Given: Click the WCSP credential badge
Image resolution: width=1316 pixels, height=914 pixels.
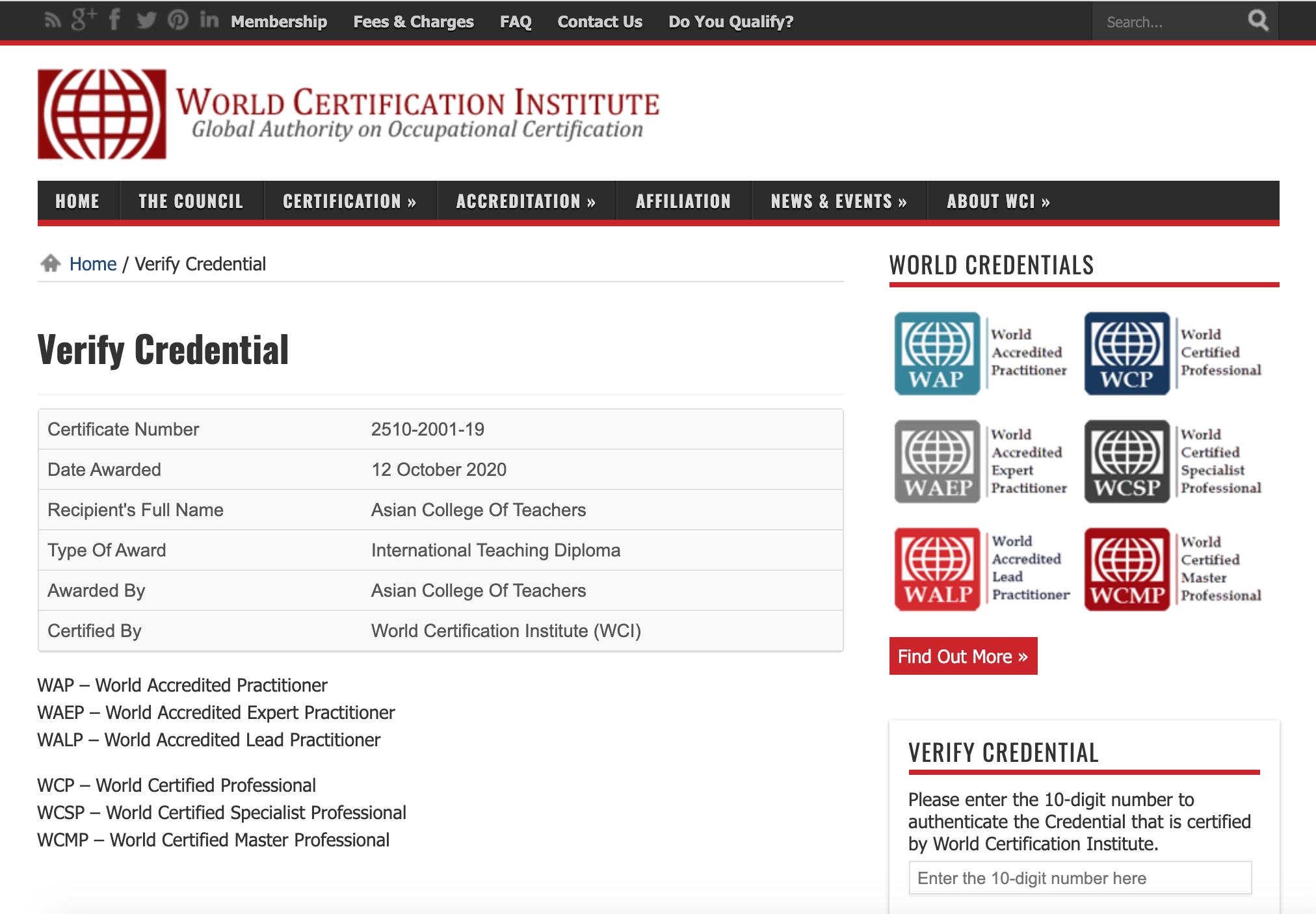Looking at the screenshot, I should coord(1127,462).
